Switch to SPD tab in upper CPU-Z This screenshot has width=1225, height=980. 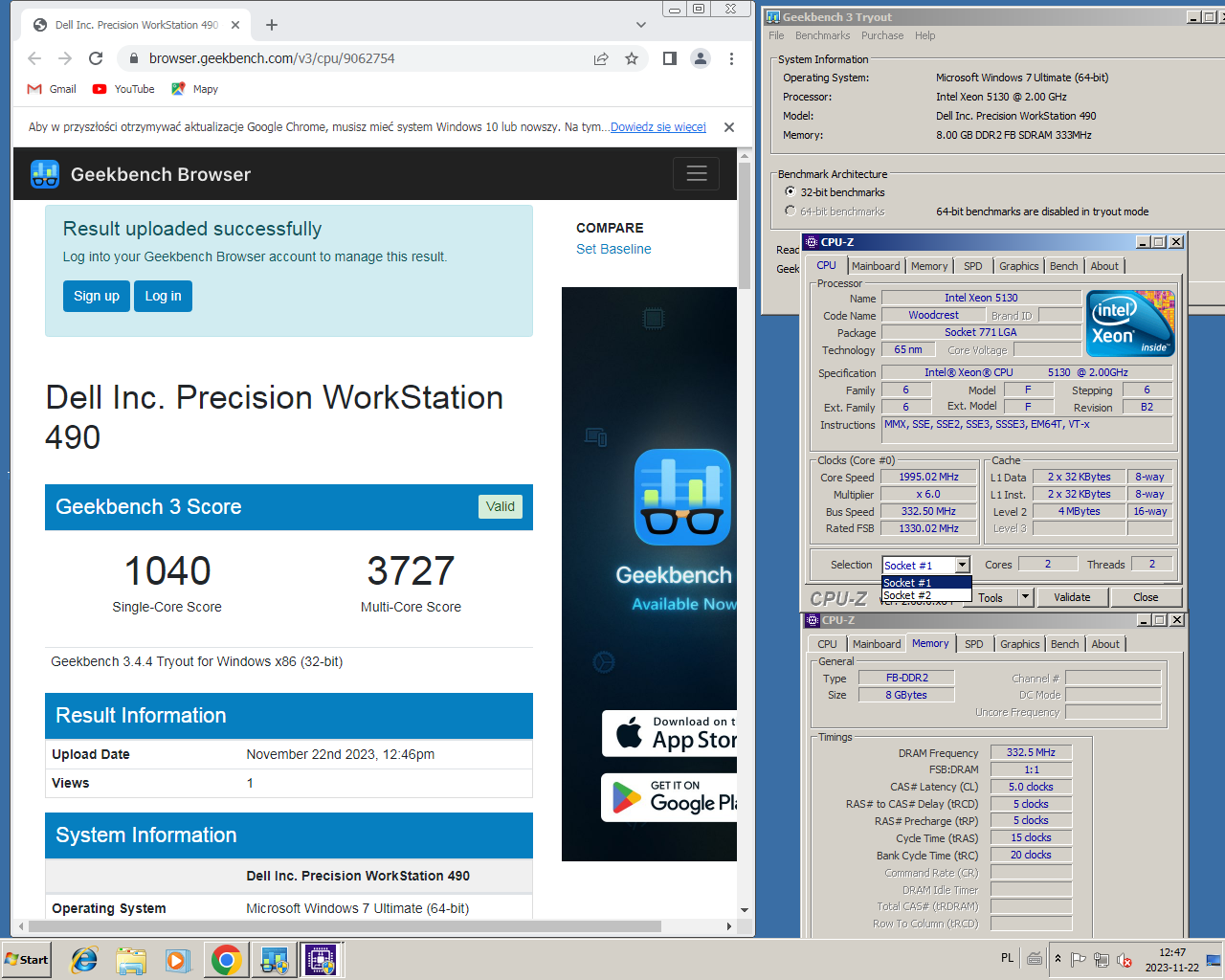click(x=973, y=266)
